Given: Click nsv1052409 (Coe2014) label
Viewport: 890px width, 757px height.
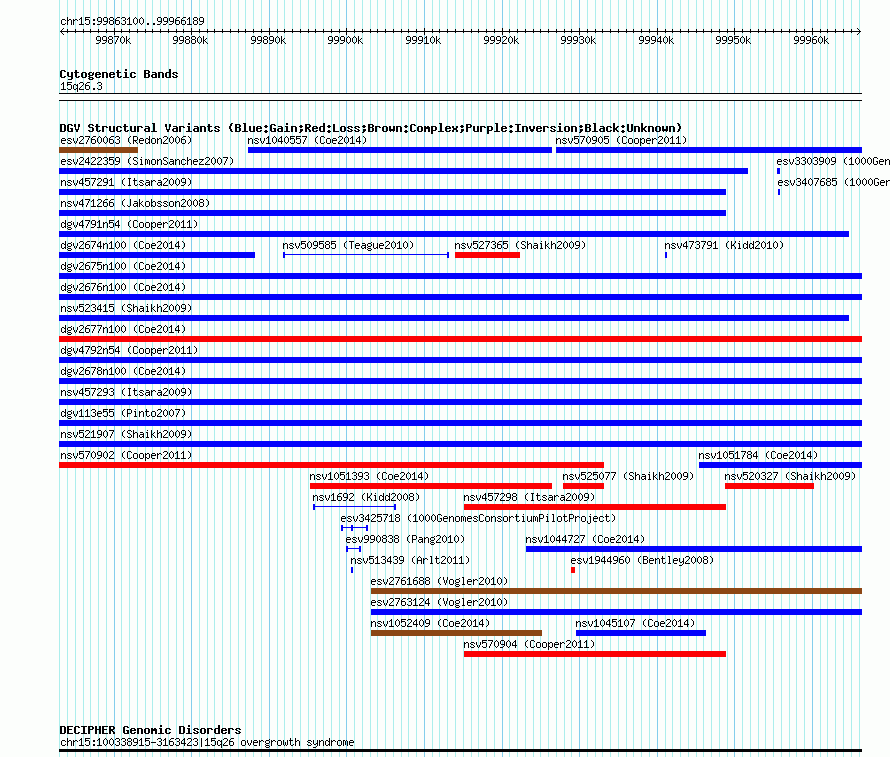Looking at the screenshot, I should click(x=430, y=623).
